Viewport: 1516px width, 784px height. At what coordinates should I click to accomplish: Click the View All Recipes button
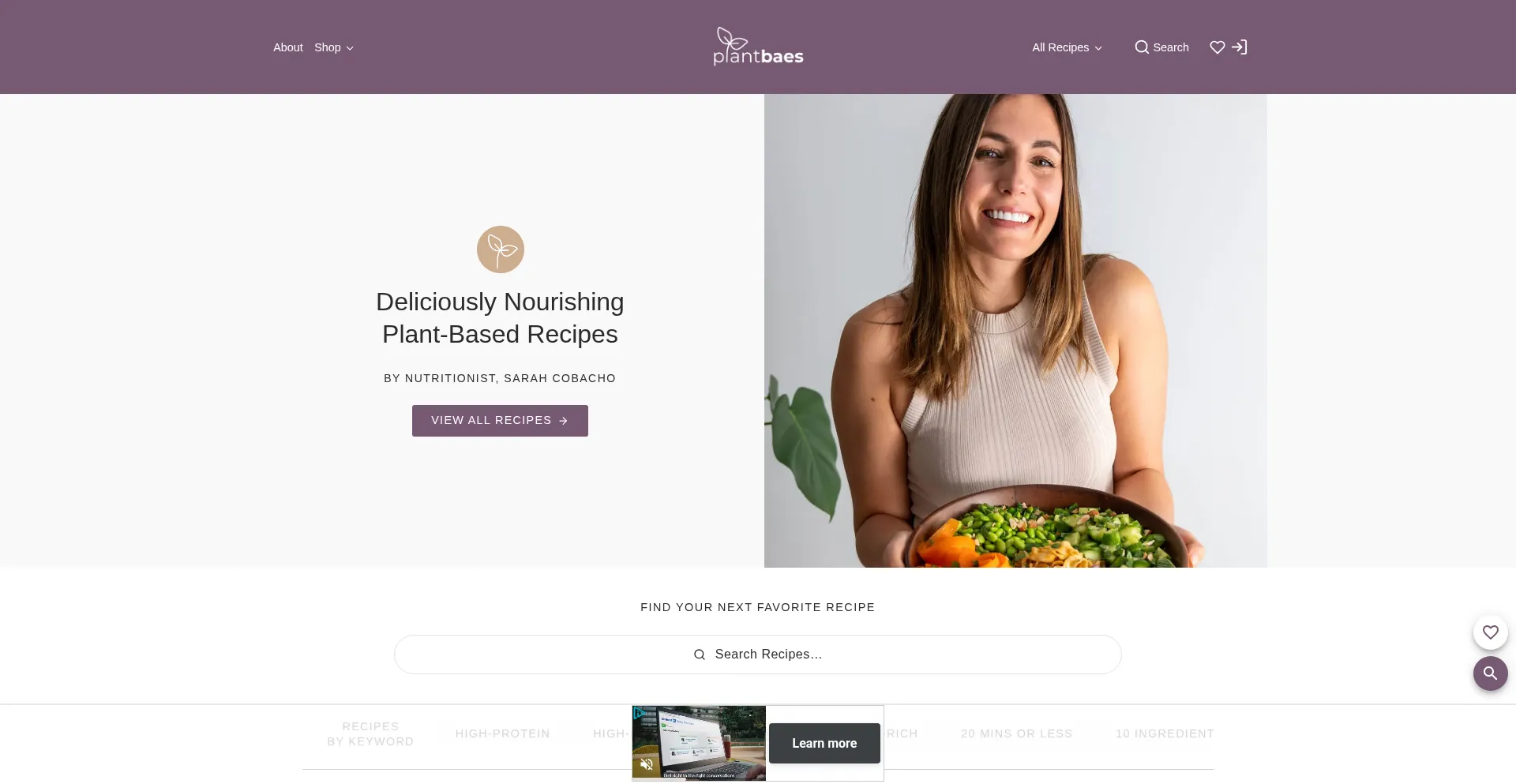500,421
